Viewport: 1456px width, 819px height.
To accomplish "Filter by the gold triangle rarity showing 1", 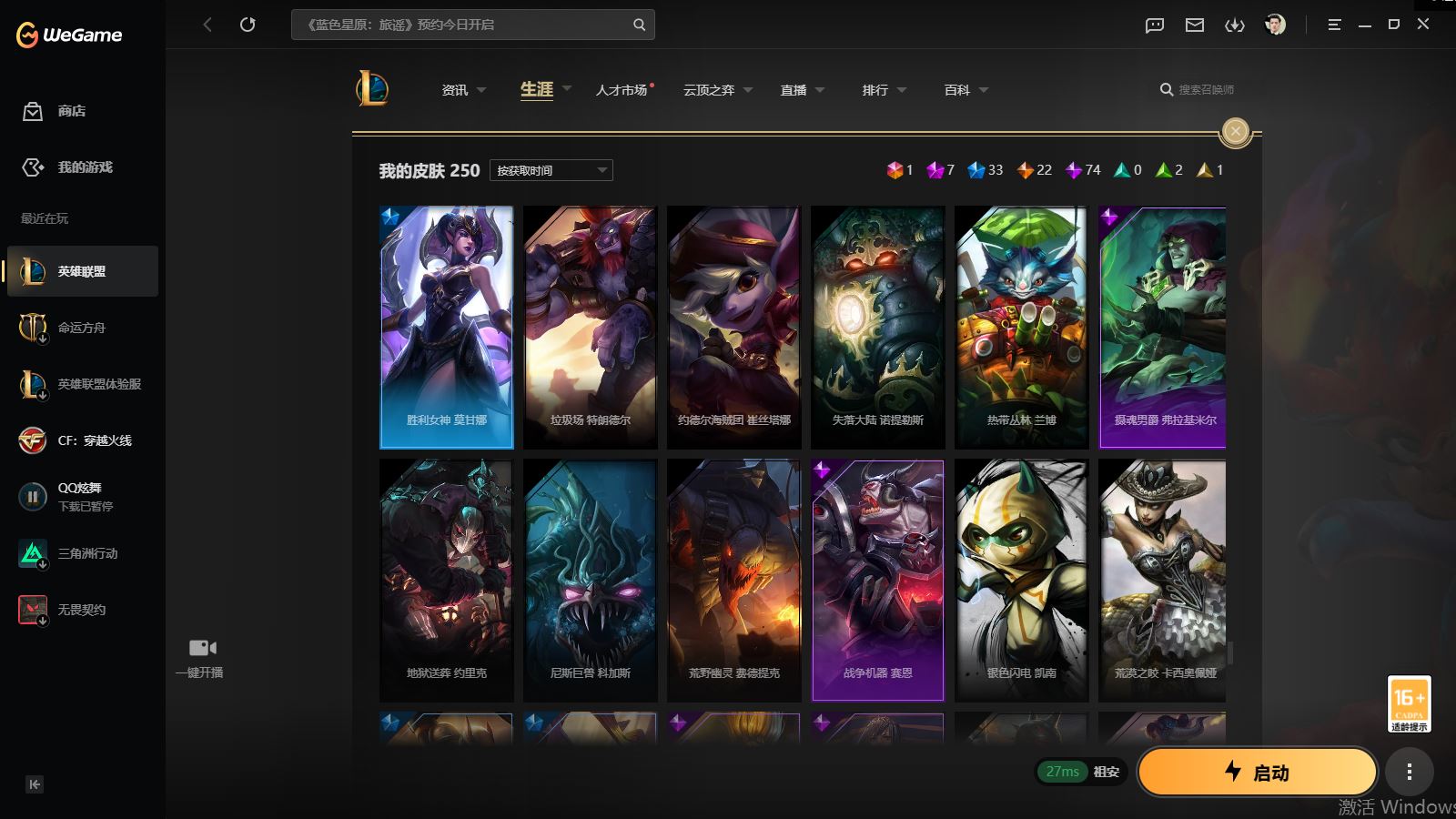I will pyautogui.click(x=1210, y=170).
